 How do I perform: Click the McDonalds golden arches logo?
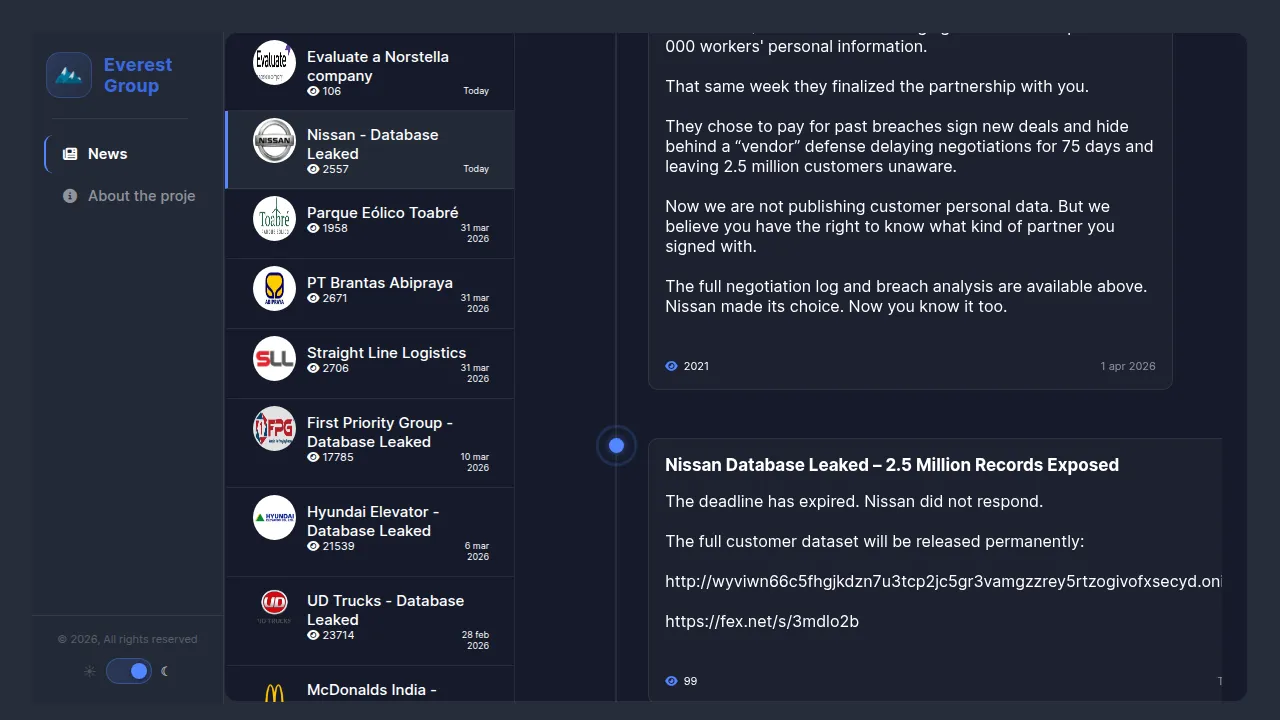coord(274,692)
